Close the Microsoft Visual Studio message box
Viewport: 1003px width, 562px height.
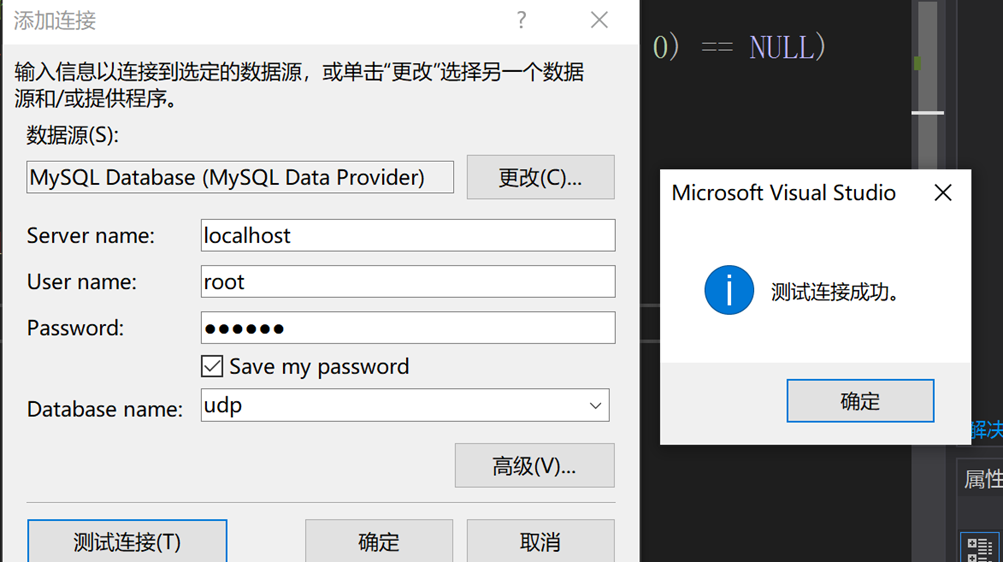[x=942, y=193]
